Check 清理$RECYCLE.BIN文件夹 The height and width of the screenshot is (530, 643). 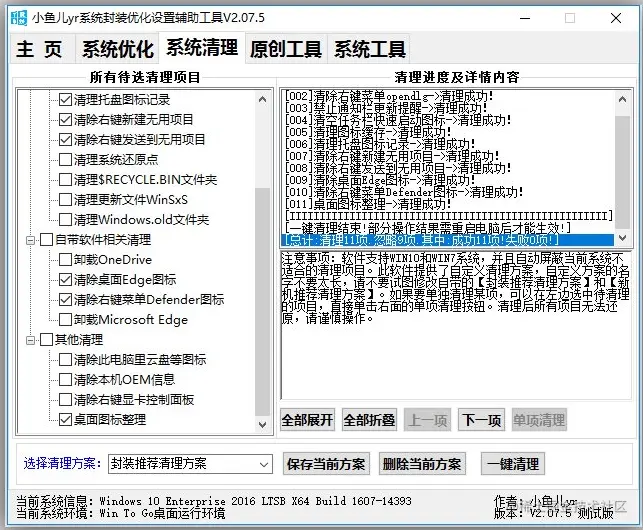(x=66, y=179)
